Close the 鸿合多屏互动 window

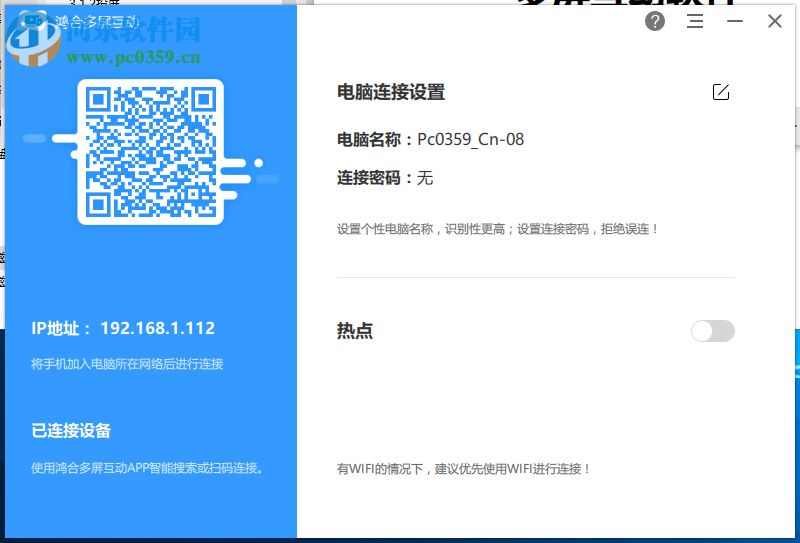774,21
